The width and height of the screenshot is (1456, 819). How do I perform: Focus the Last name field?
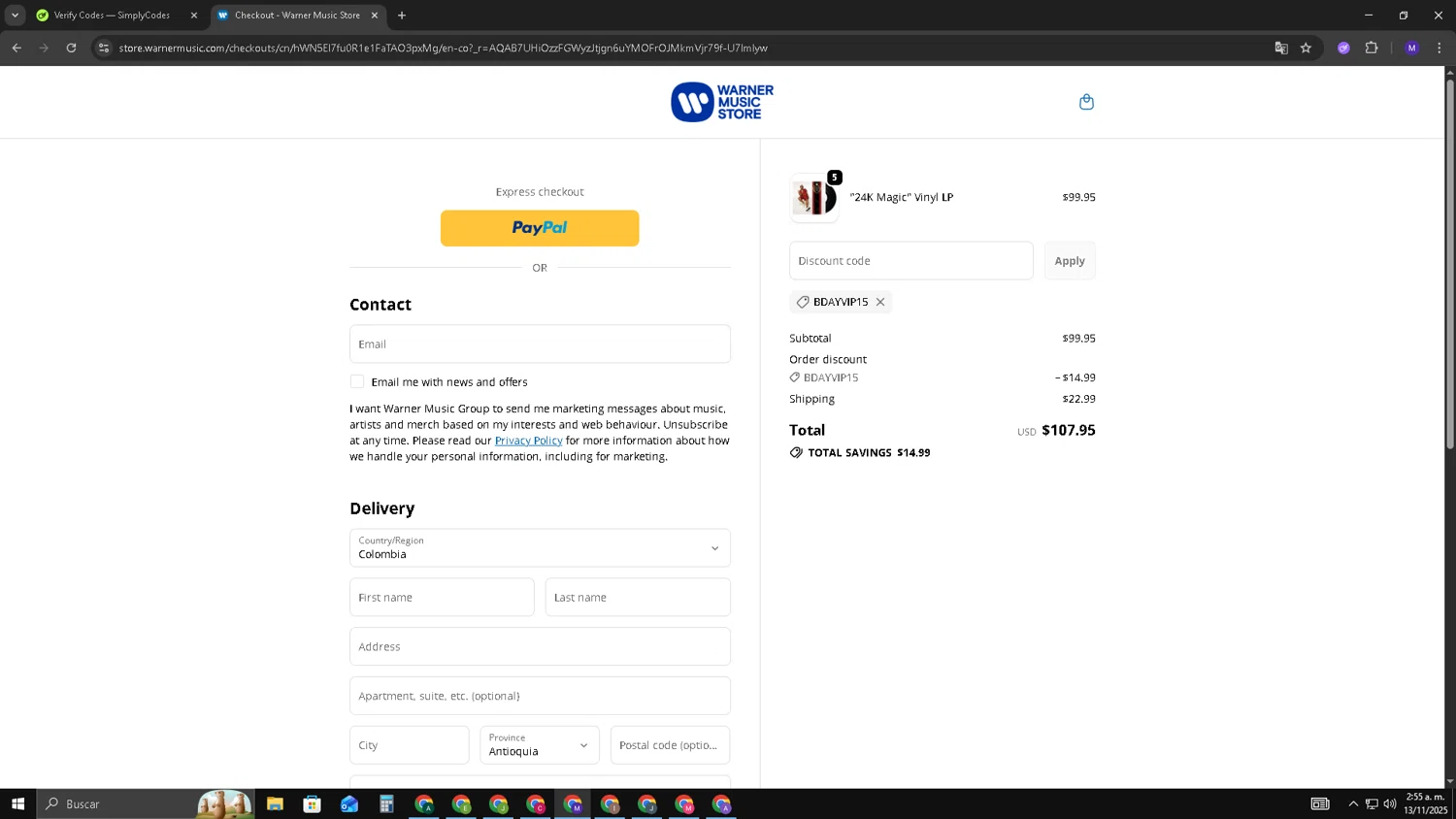coord(638,598)
